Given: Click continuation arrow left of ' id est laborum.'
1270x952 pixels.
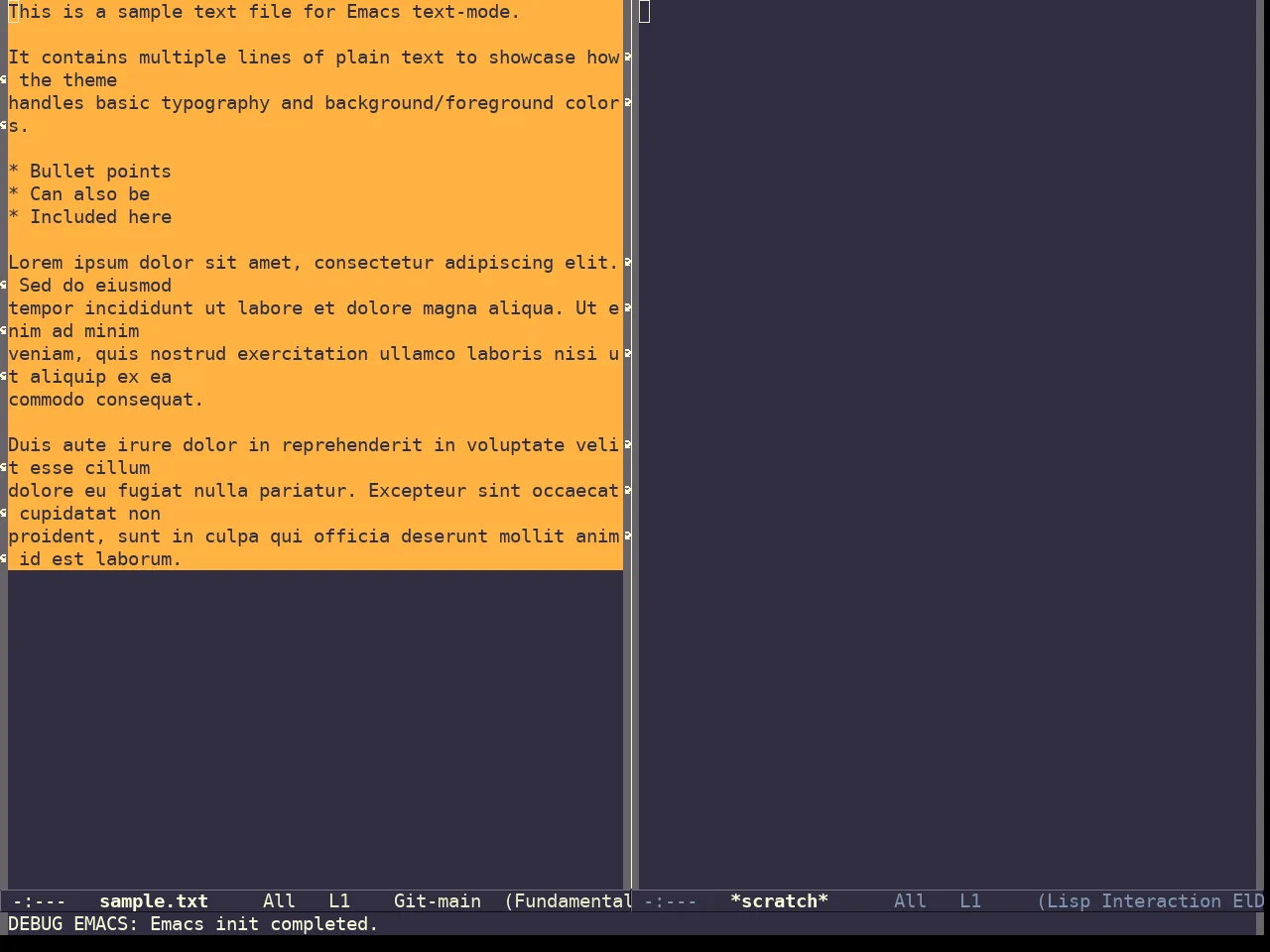Looking at the screenshot, I should click(4, 559).
